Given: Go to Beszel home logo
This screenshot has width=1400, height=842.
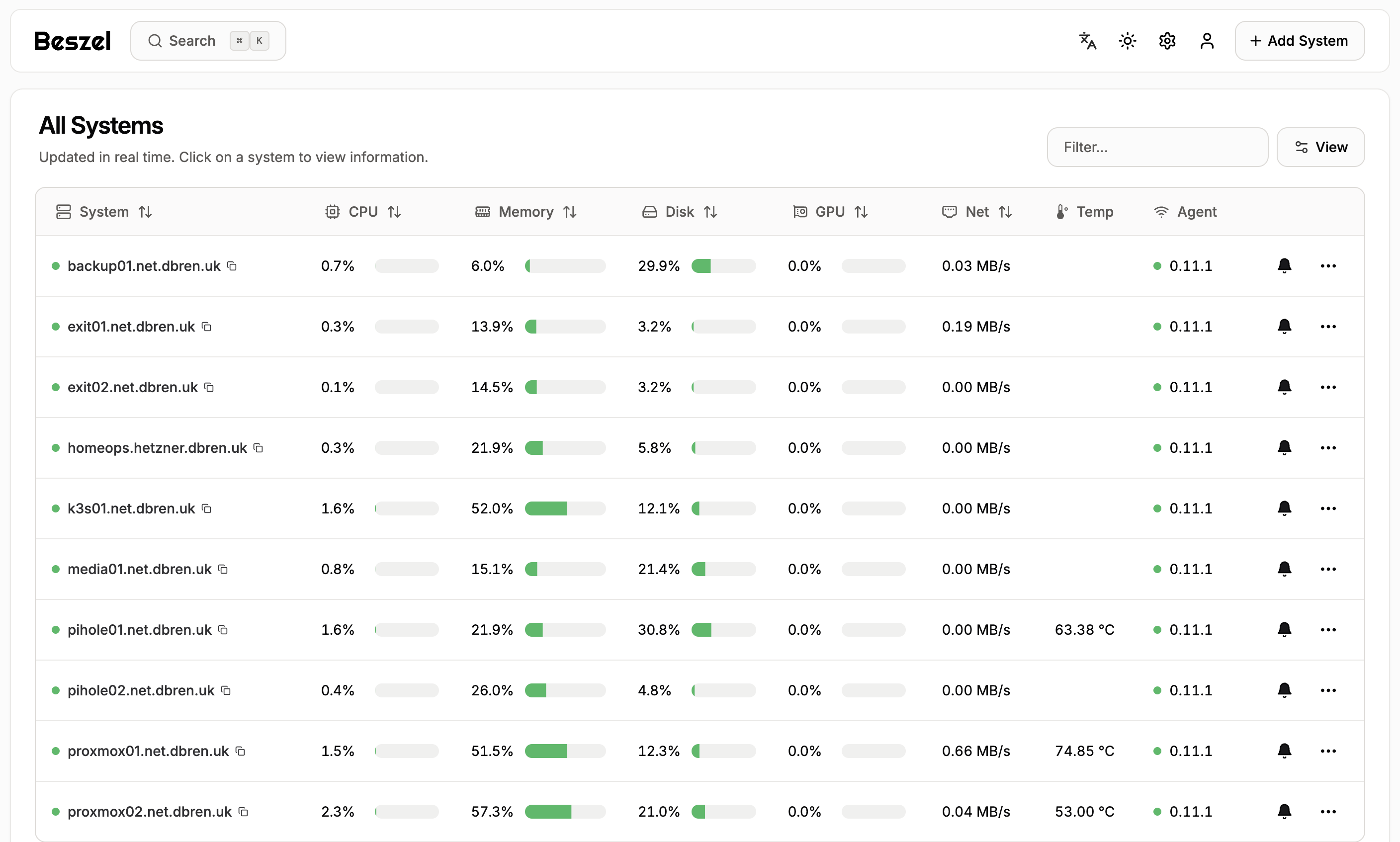Looking at the screenshot, I should pos(72,41).
